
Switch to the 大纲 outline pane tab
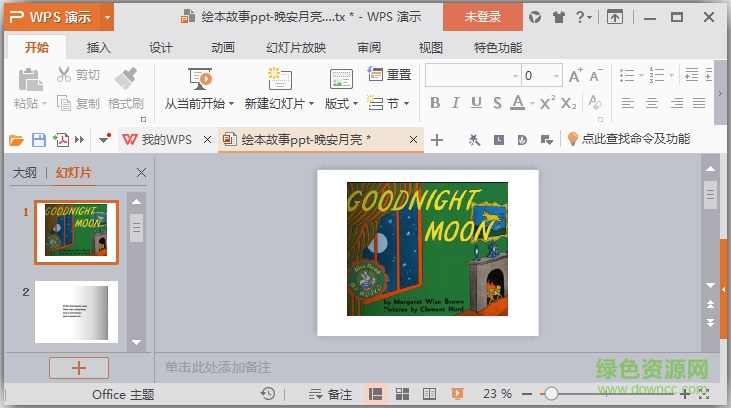pyautogui.click(x=24, y=173)
